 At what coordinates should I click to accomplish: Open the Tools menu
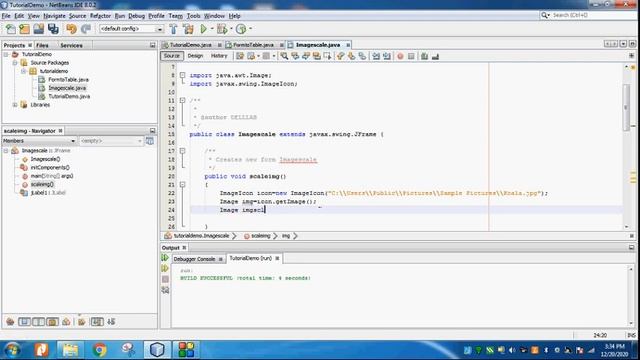[193, 16]
